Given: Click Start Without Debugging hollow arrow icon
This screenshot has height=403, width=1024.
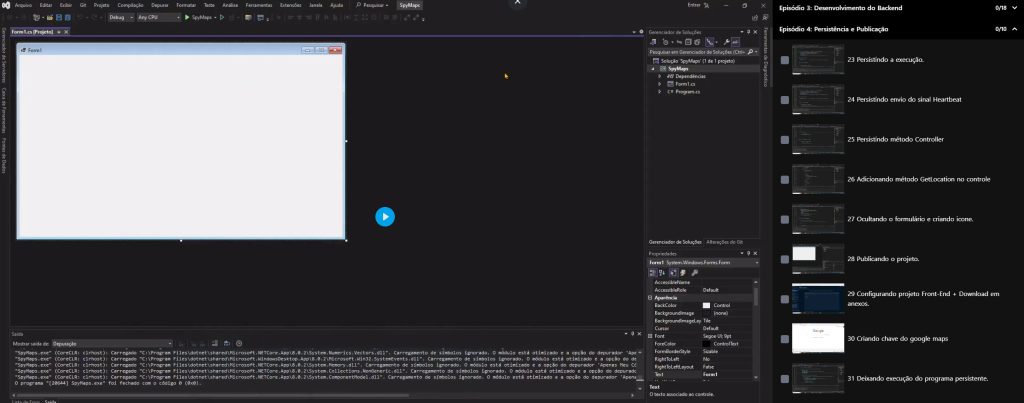Looking at the screenshot, I should (x=222, y=18).
